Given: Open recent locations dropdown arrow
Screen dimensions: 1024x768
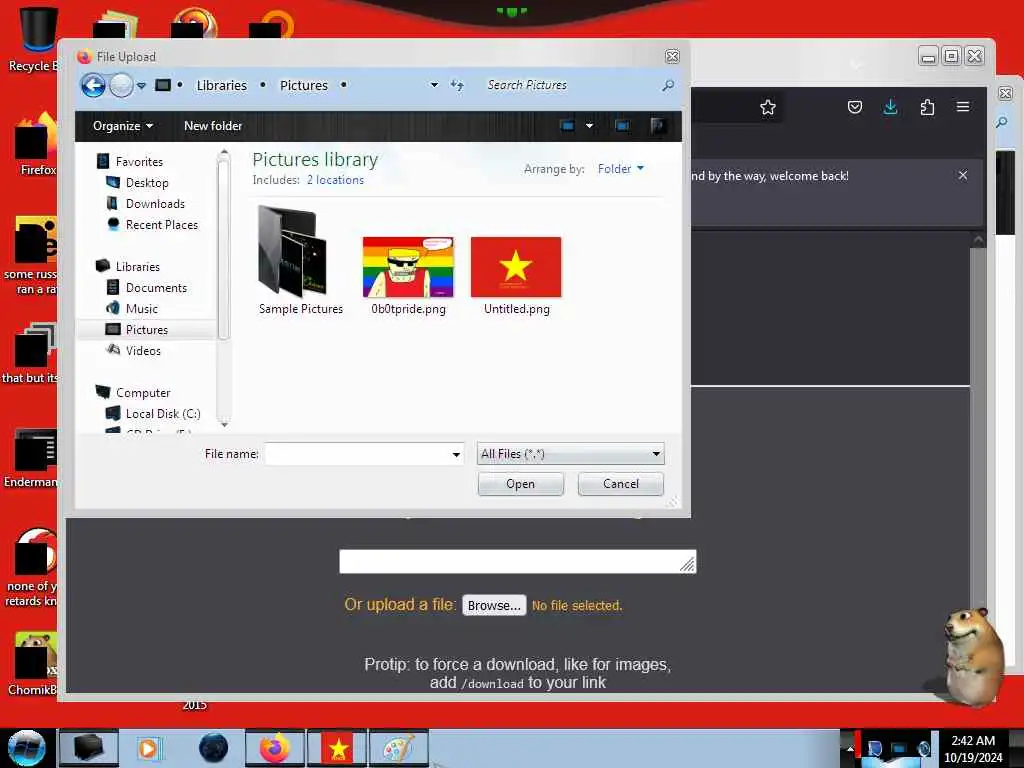Looking at the screenshot, I should [141, 86].
